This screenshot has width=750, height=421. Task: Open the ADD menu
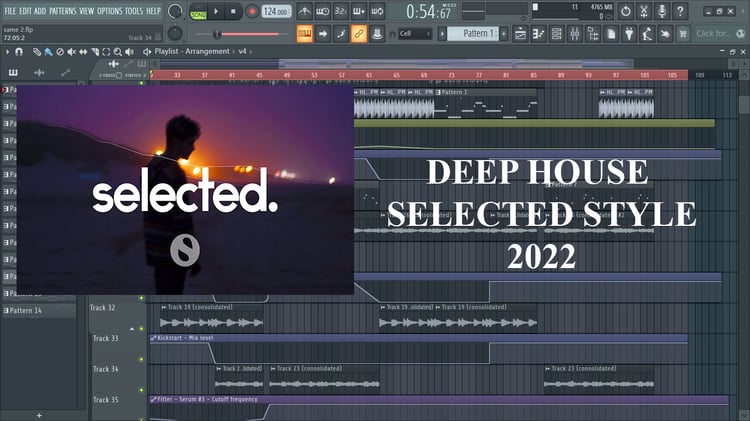pyautogui.click(x=40, y=11)
